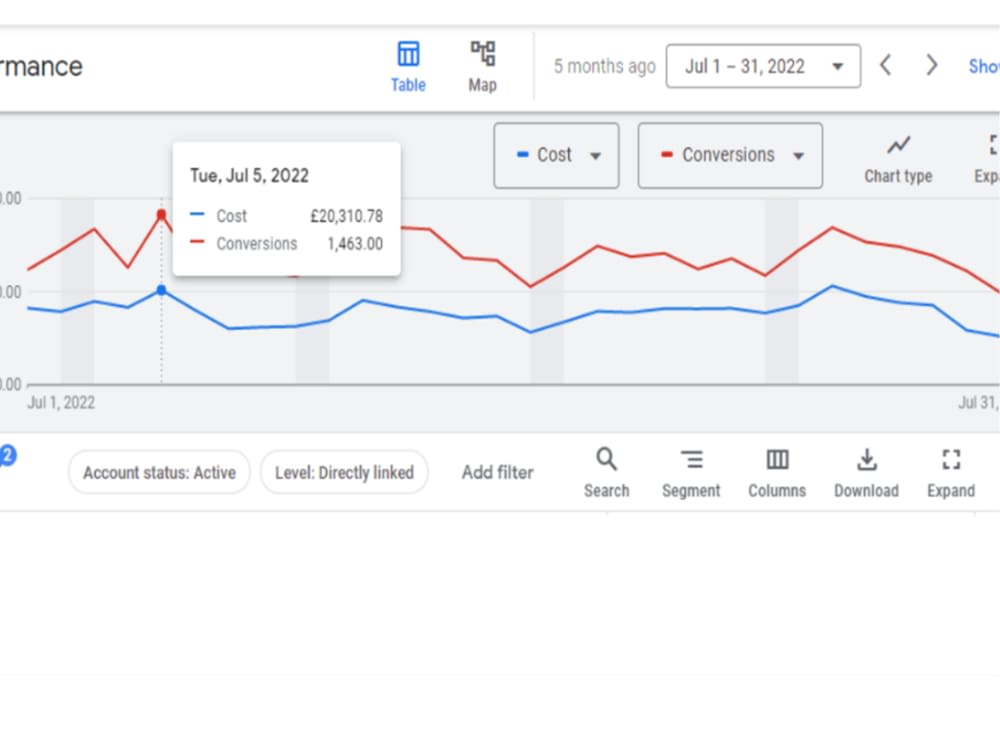The image size is (1000, 750).
Task: Click the Level: Directly linked filter chip
Action: click(344, 473)
